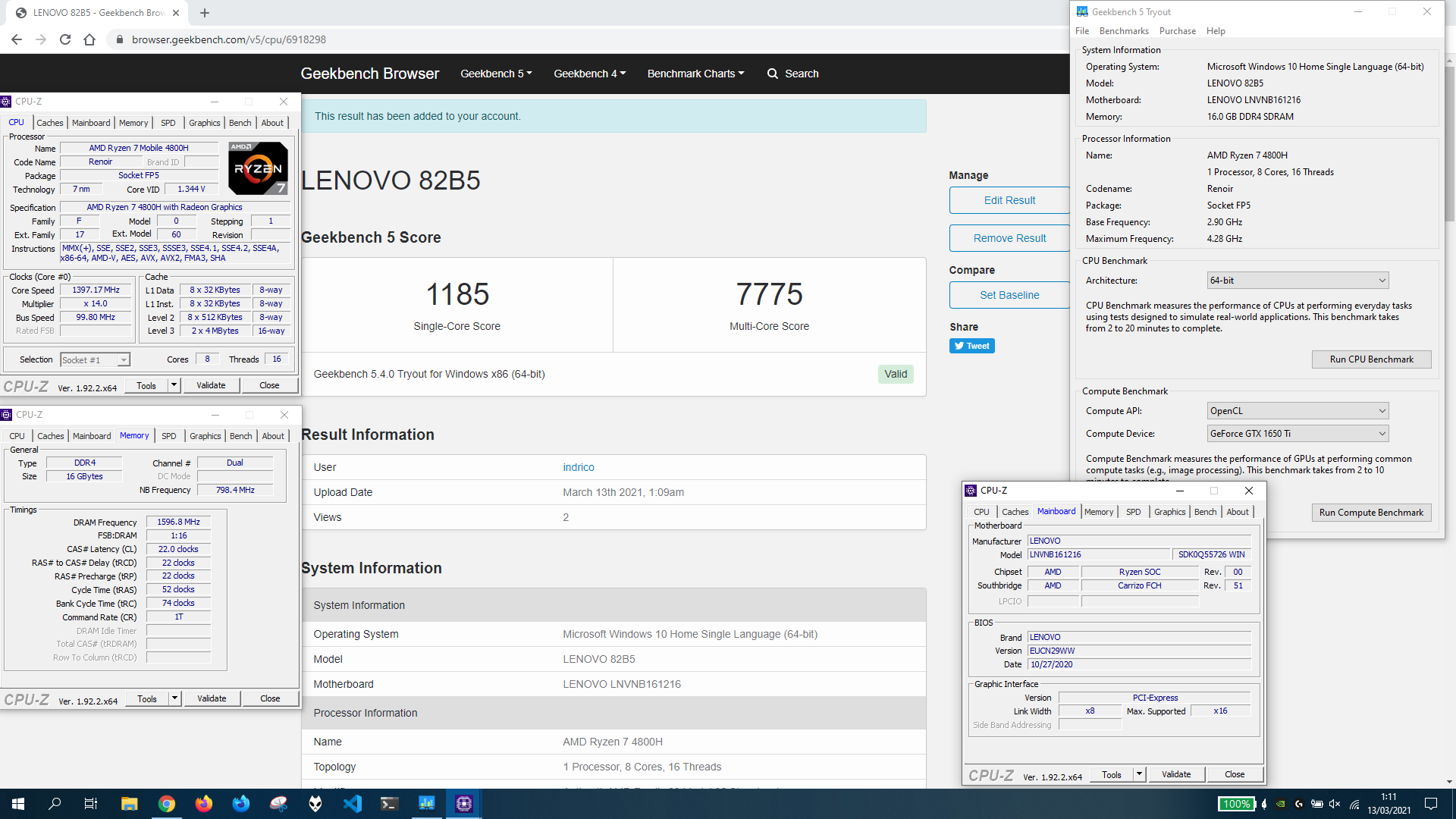Image resolution: width=1456 pixels, height=819 pixels.
Task: Open a new Chrome tab
Action: [205, 13]
